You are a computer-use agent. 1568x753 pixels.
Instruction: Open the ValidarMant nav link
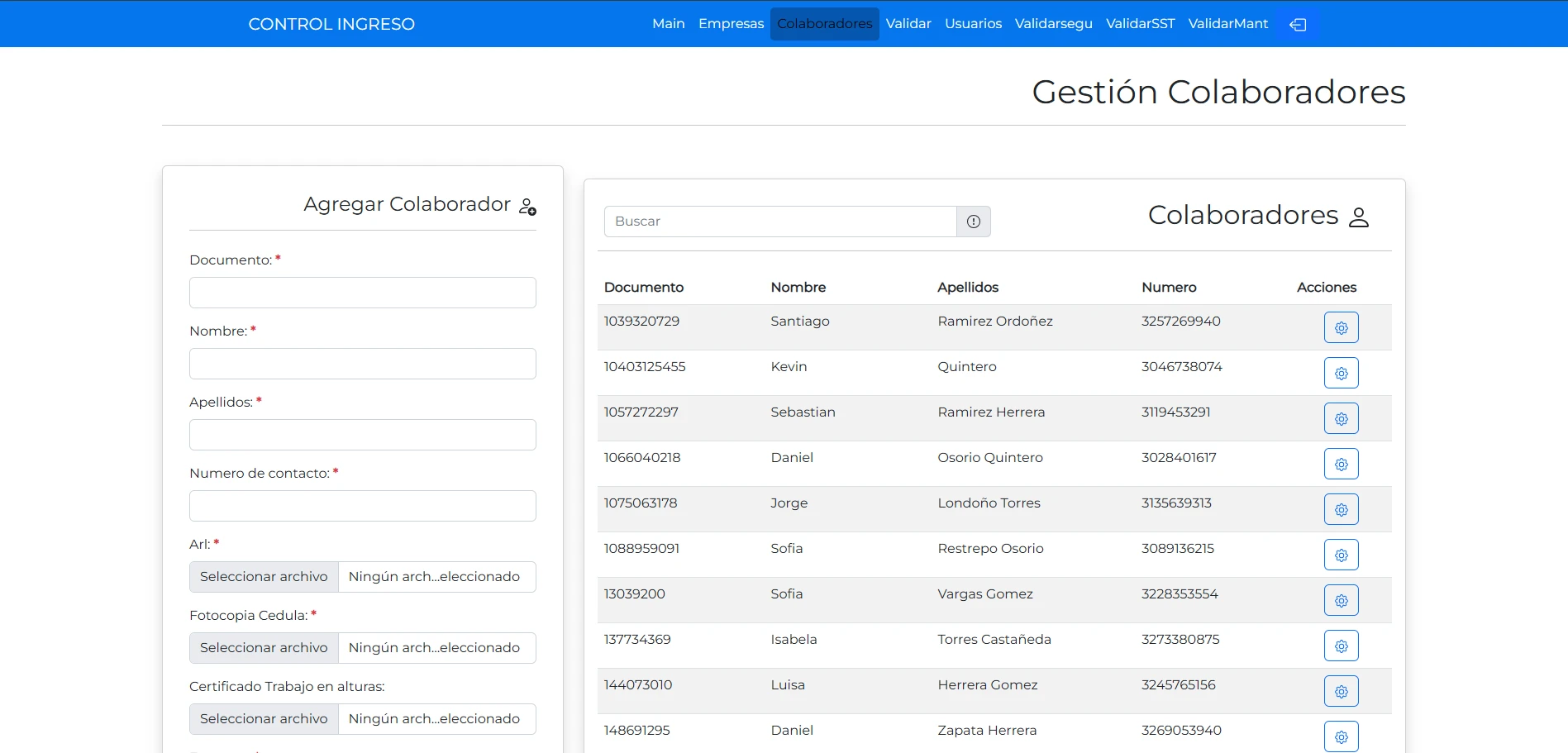coord(1227,24)
